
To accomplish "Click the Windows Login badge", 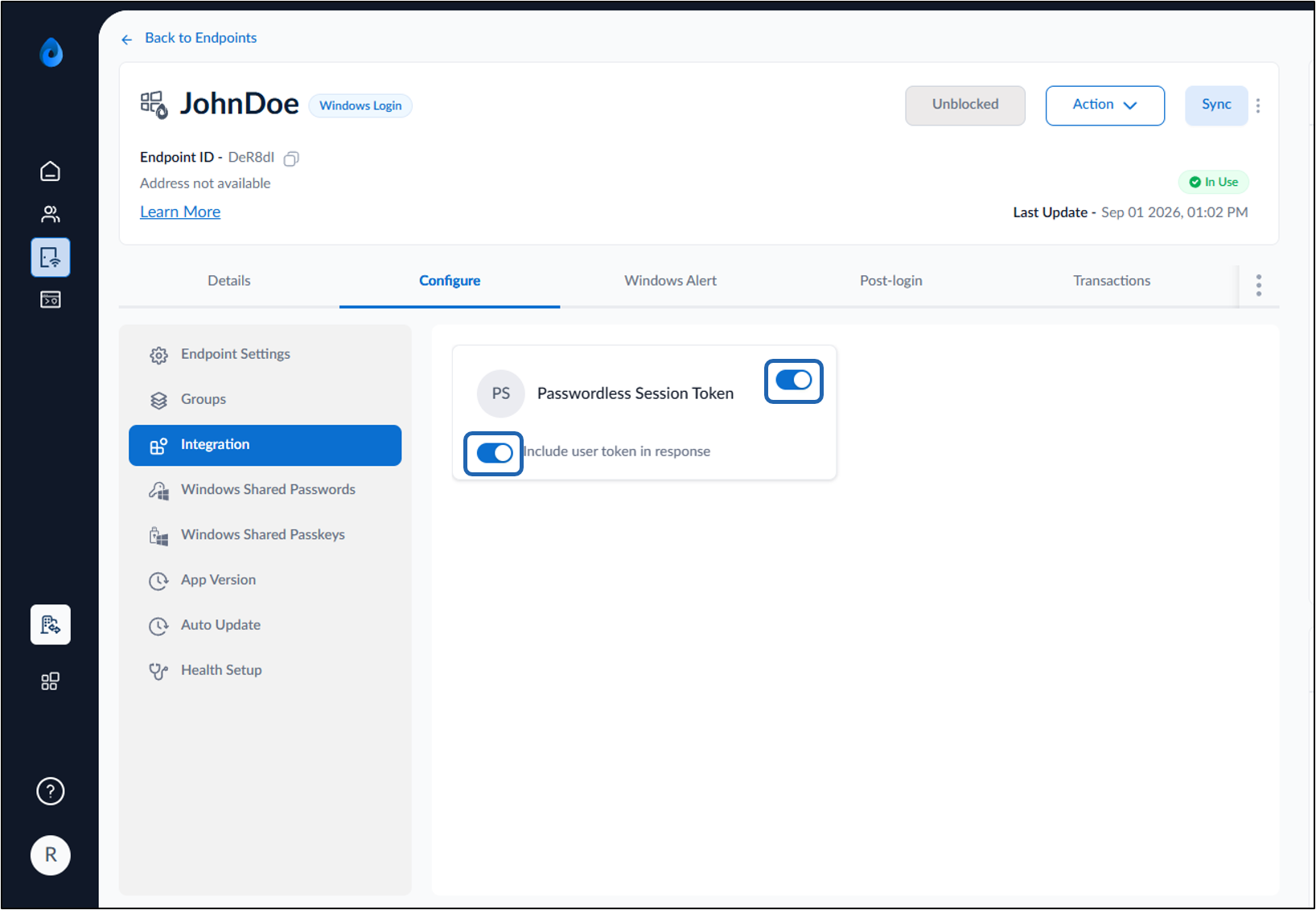I will coord(360,105).
